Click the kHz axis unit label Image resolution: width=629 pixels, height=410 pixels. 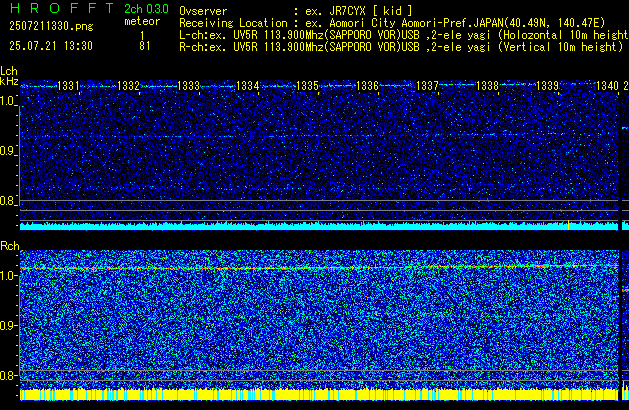tap(9, 81)
